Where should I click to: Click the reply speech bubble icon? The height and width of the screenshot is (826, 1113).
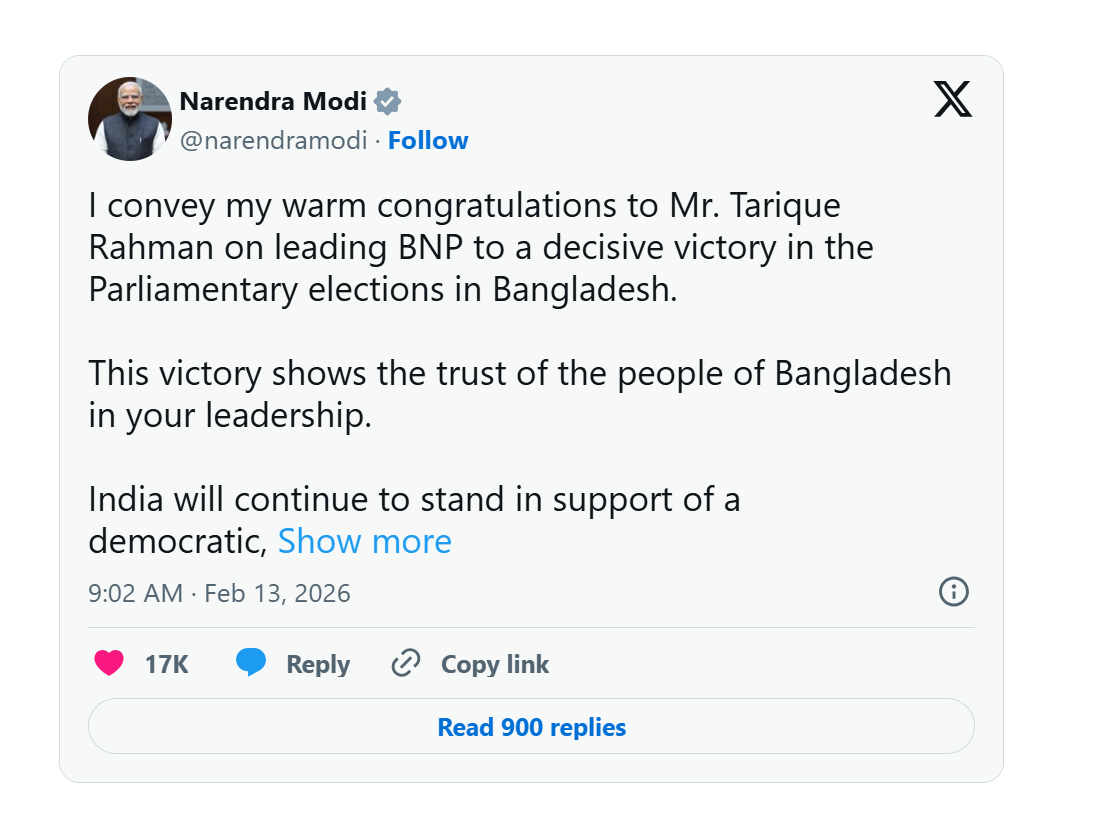tap(251, 663)
